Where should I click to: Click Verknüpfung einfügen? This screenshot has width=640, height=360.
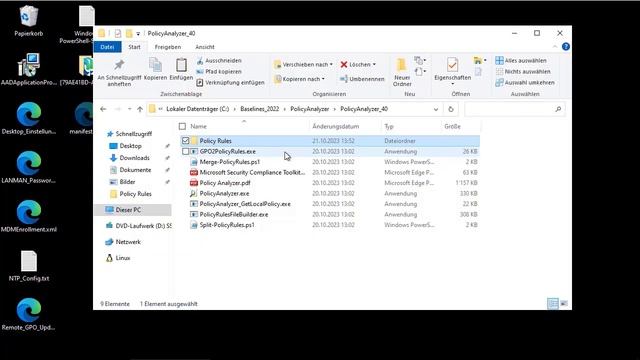pyautogui.click(x=231, y=82)
